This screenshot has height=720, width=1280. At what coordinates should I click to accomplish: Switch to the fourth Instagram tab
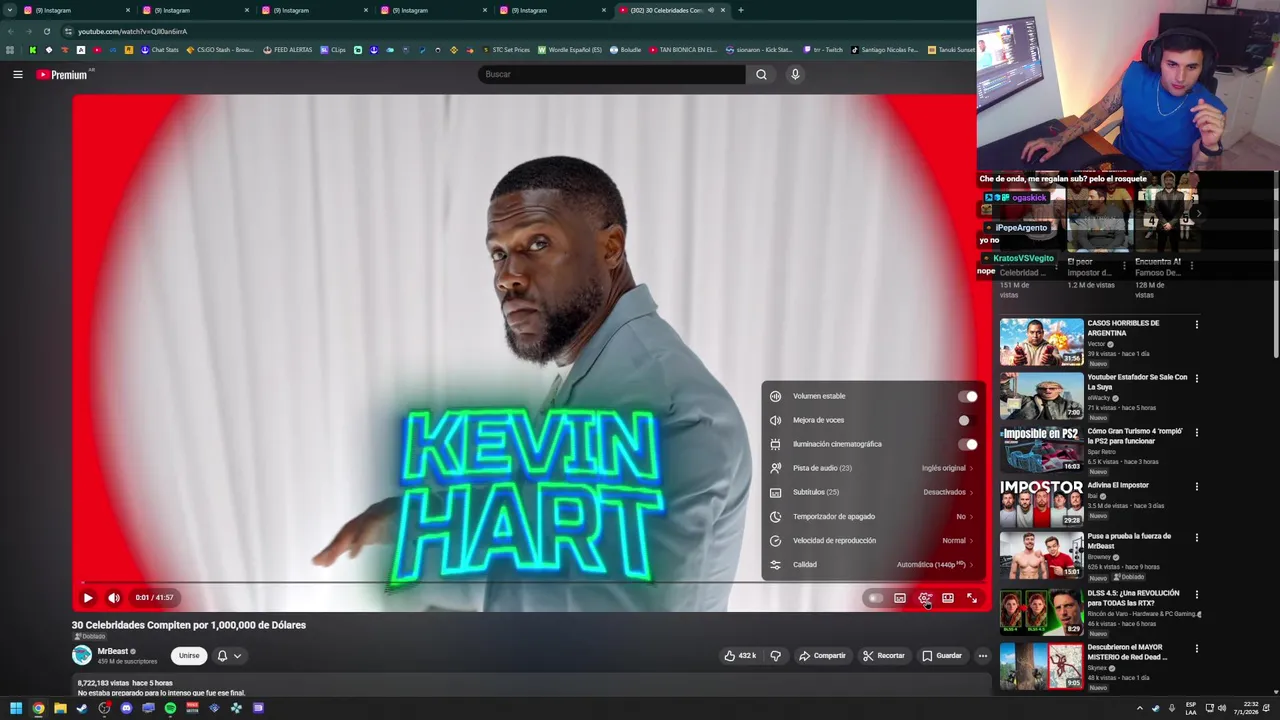pos(433,10)
